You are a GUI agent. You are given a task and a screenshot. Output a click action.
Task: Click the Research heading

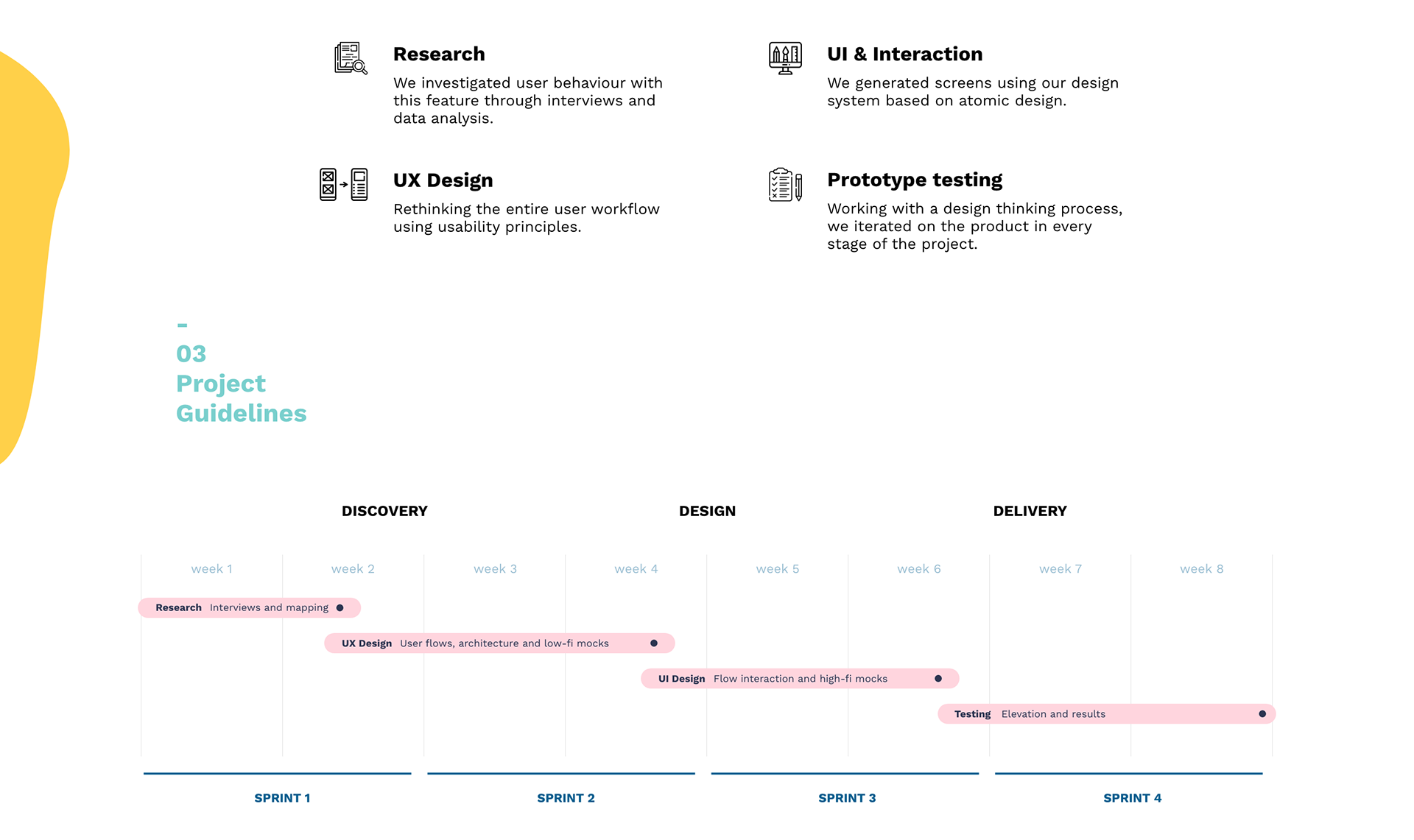coord(439,54)
